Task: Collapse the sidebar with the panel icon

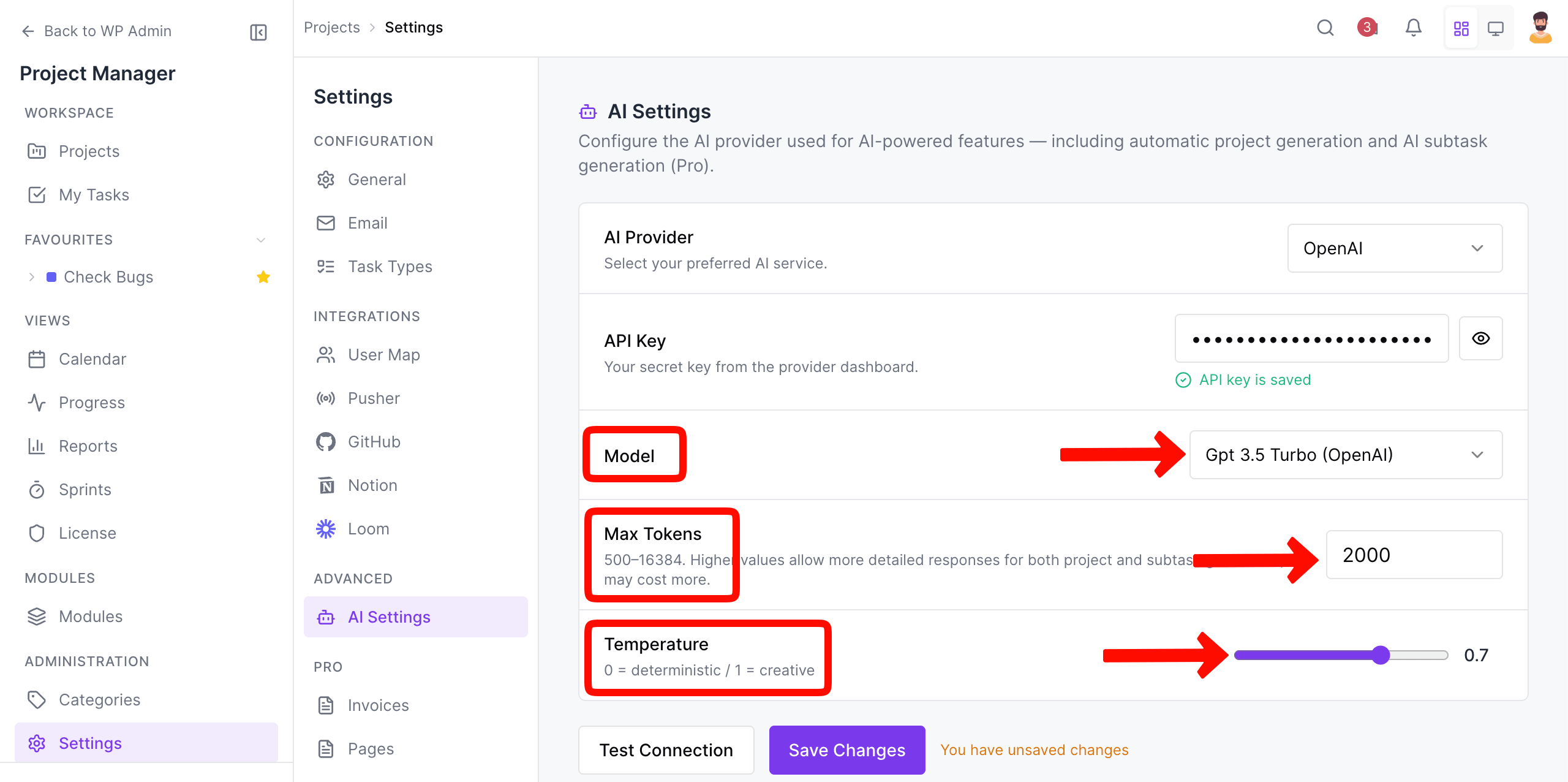Action: click(x=258, y=32)
